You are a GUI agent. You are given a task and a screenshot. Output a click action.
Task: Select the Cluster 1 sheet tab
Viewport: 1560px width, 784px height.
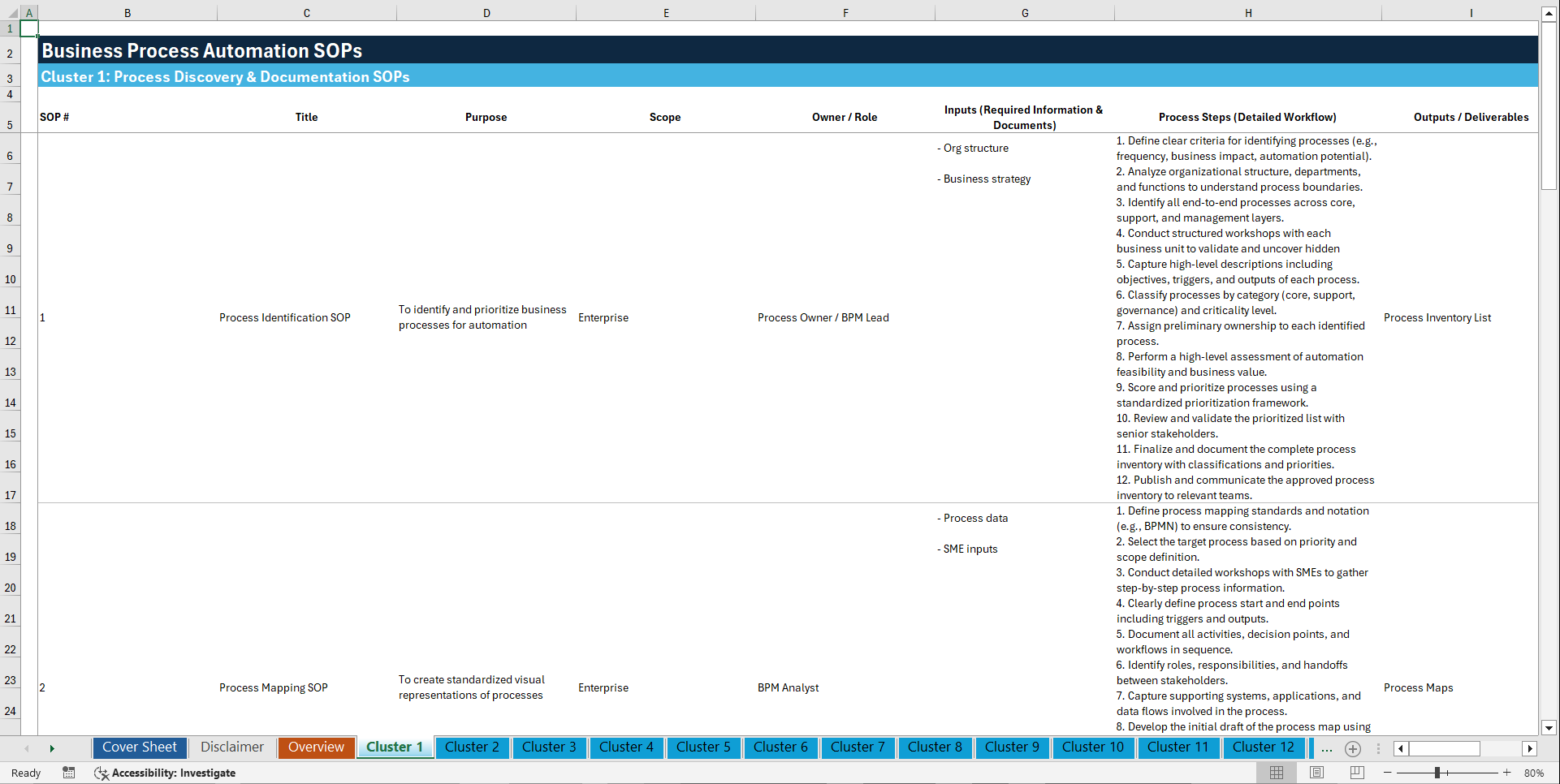(395, 747)
